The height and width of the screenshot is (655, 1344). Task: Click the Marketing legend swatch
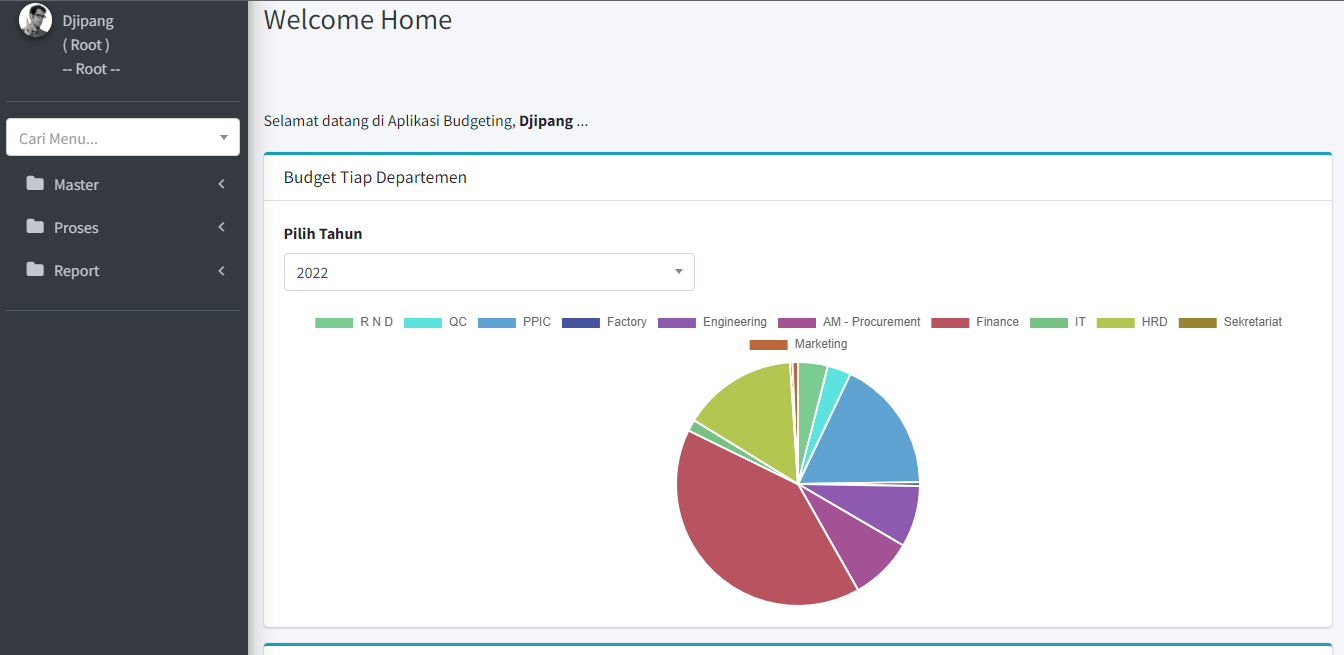click(768, 344)
